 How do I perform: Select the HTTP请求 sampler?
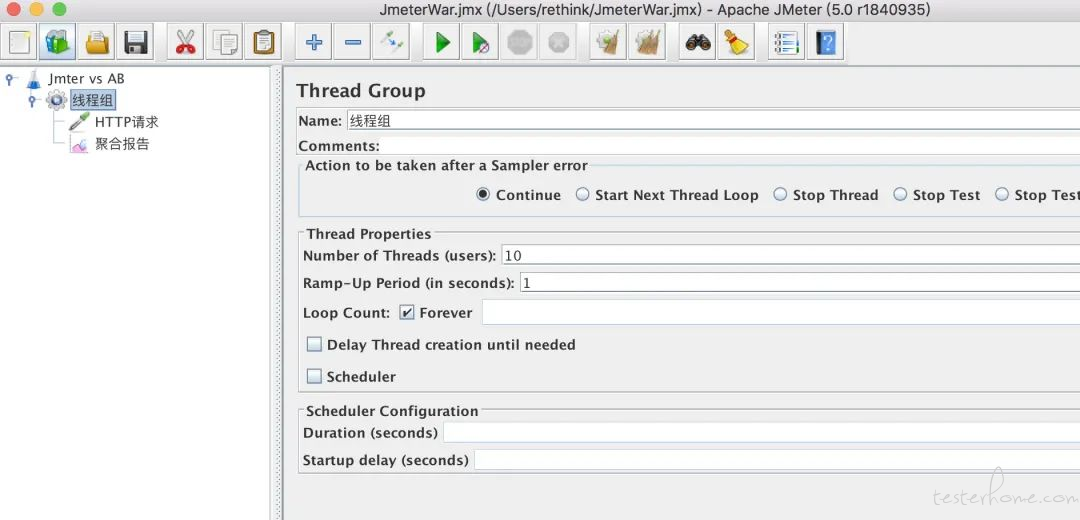coord(127,122)
